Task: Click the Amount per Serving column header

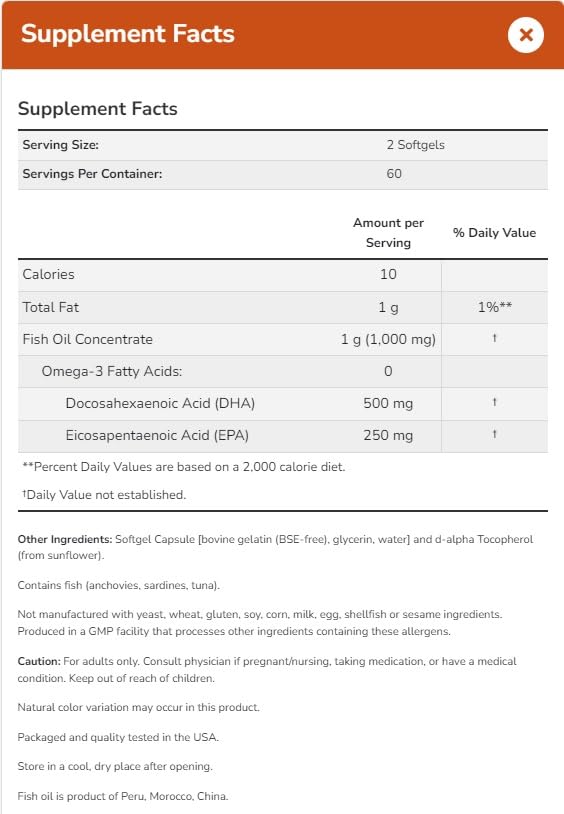Action: click(388, 233)
